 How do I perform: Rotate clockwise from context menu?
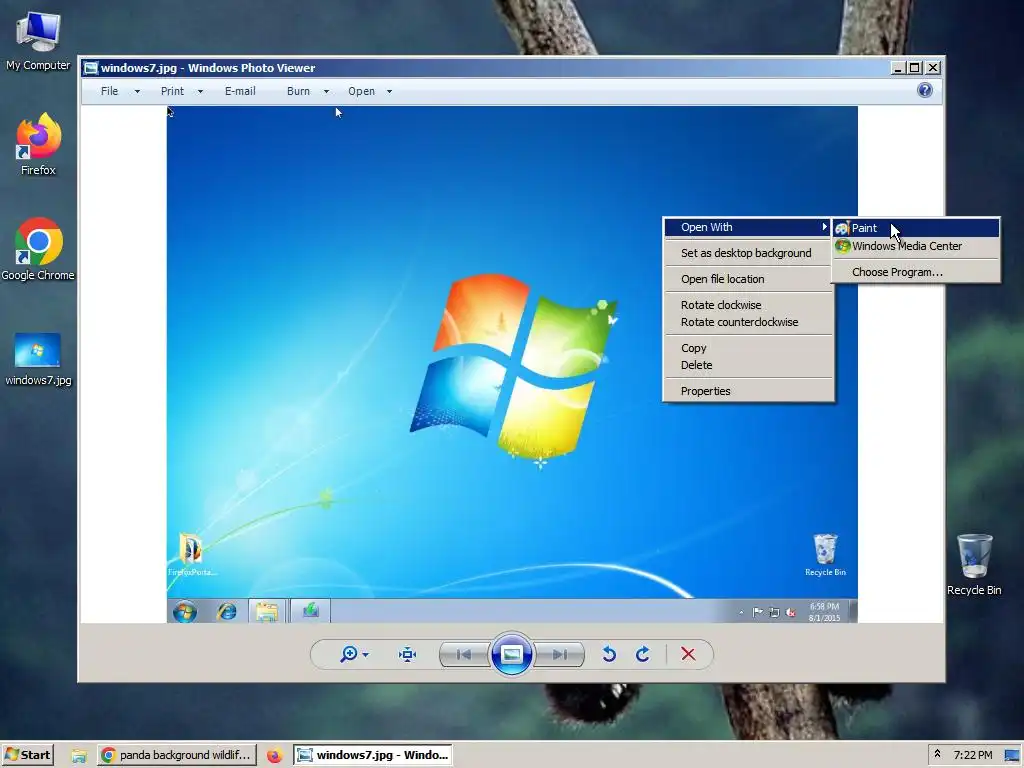tap(748, 305)
